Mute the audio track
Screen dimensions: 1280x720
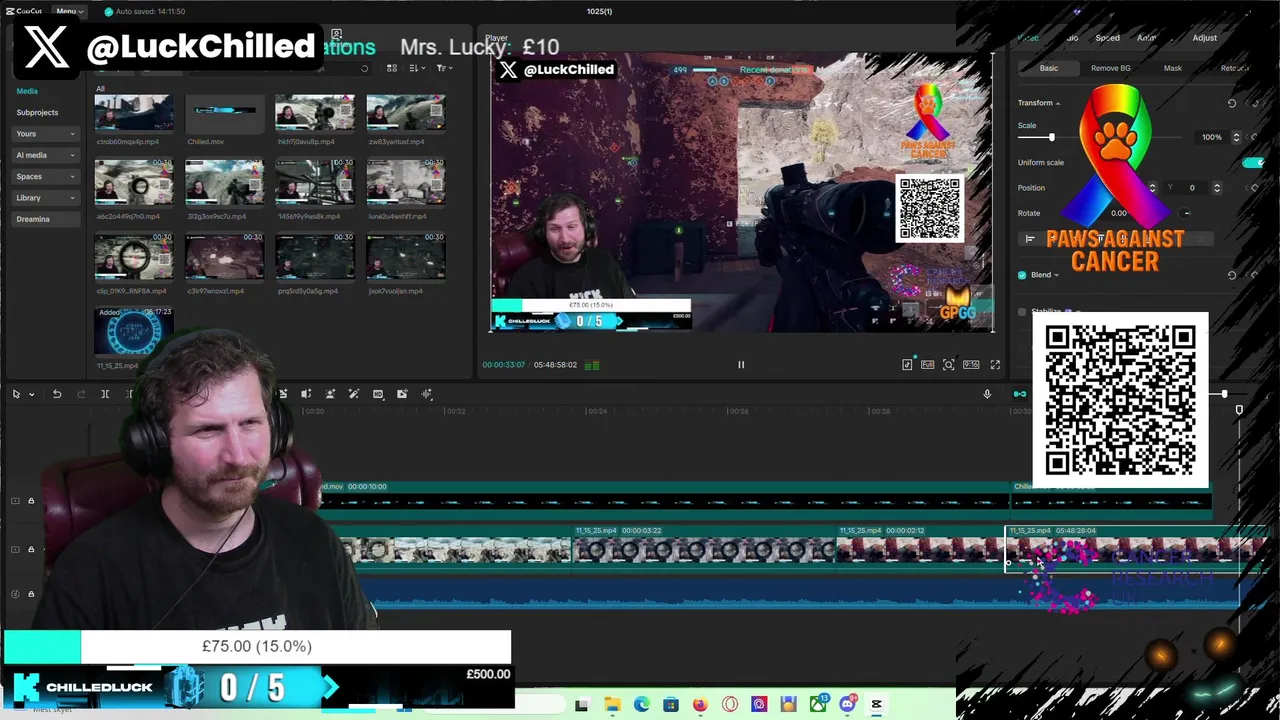pyautogui.click(x=15, y=594)
